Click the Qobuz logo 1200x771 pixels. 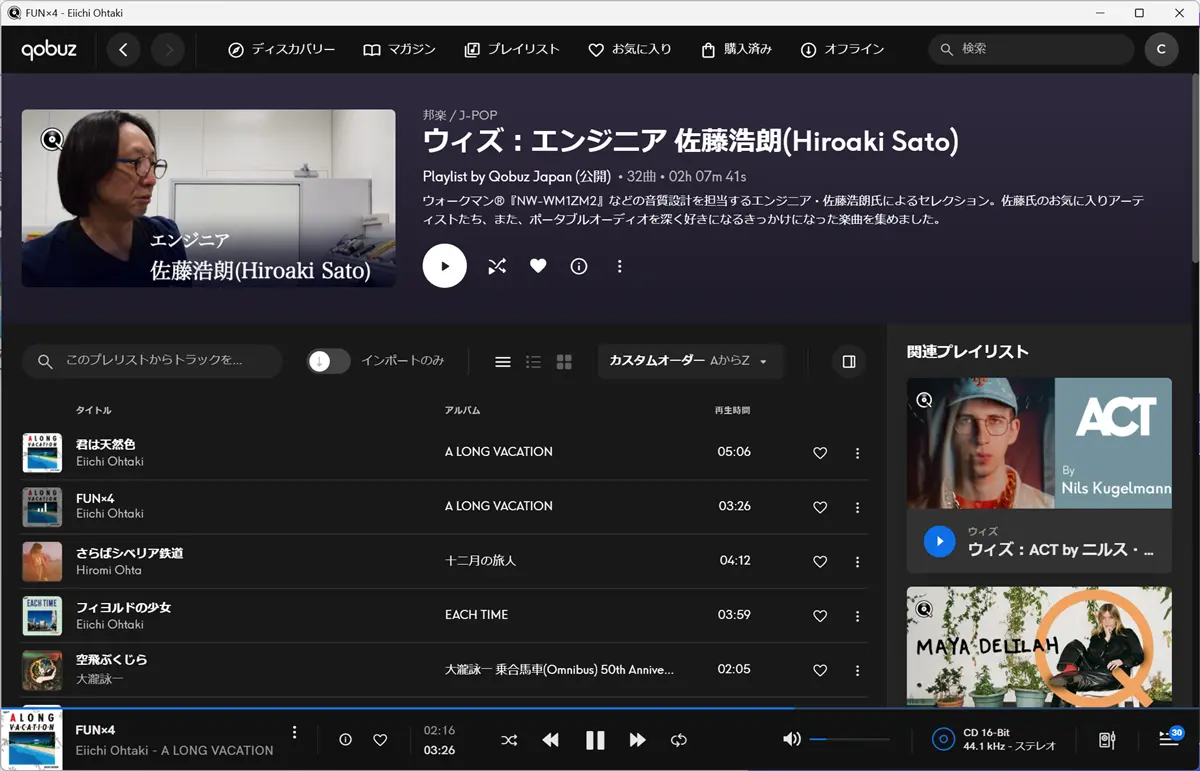tap(49, 49)
